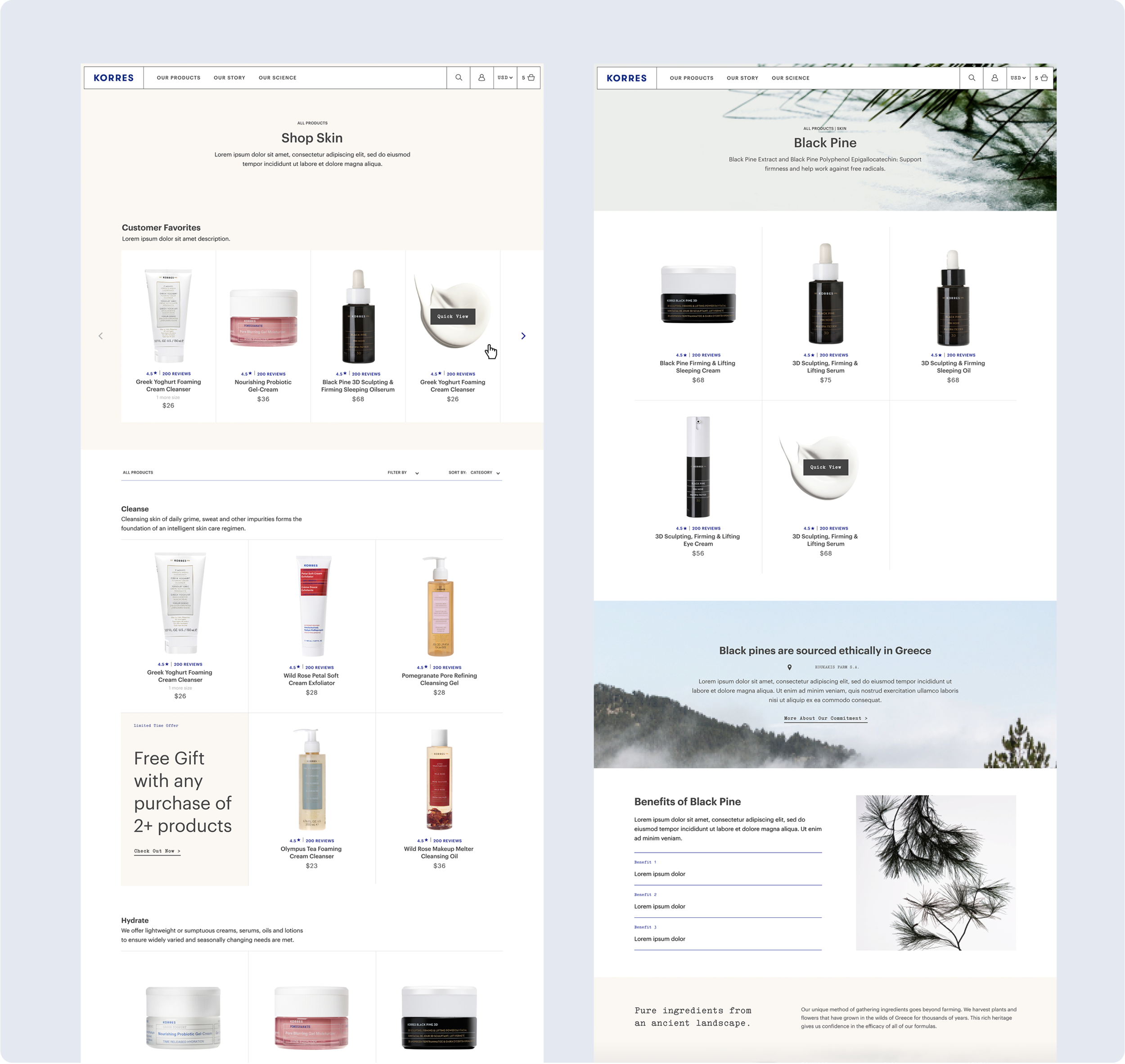Image resolution: width=1125 pixels, height=1064 pixels.
Task: Expand the Sort By Category dropdown
Action: point(475,473)
